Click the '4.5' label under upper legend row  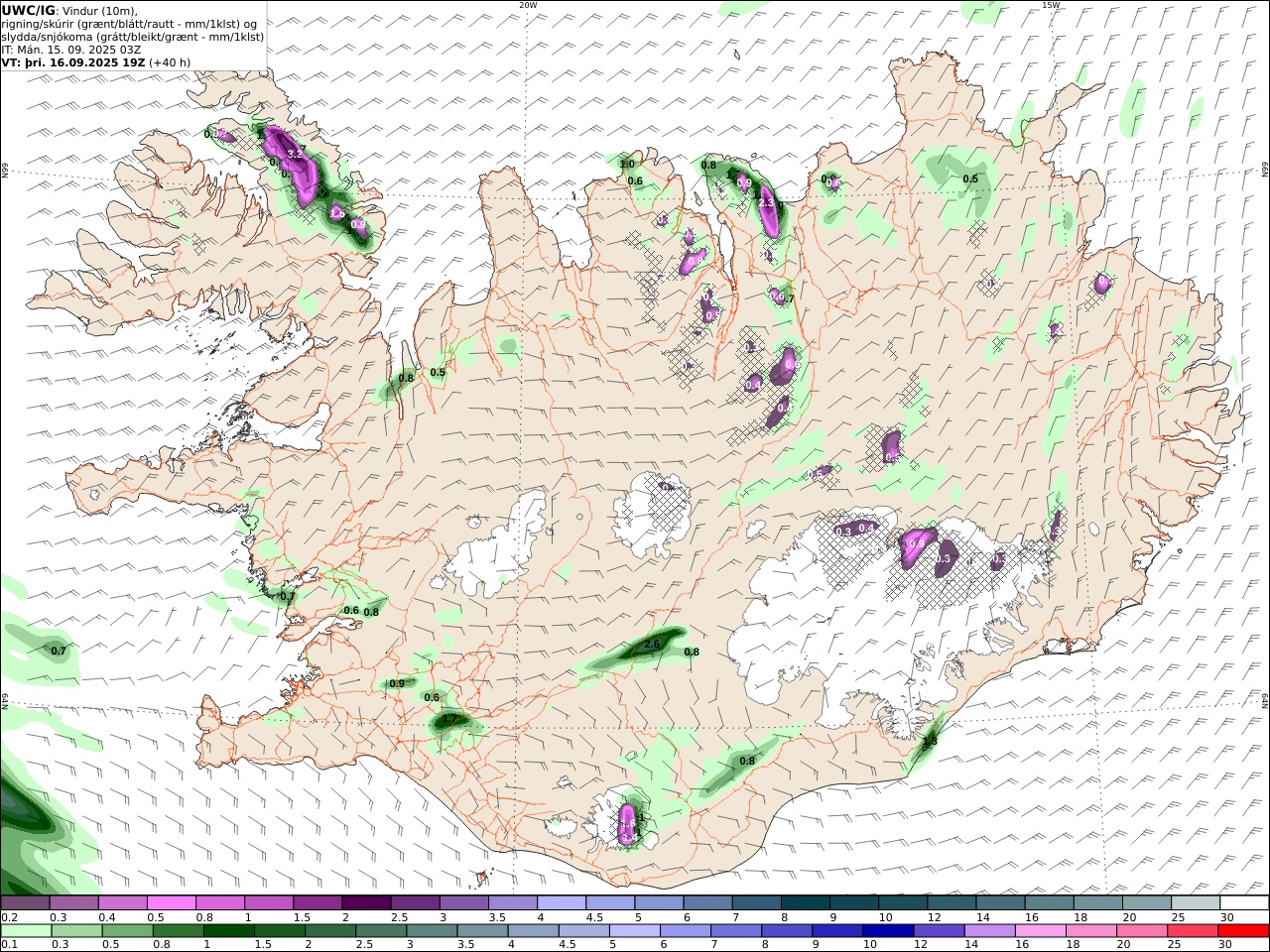tap(594, 917)
